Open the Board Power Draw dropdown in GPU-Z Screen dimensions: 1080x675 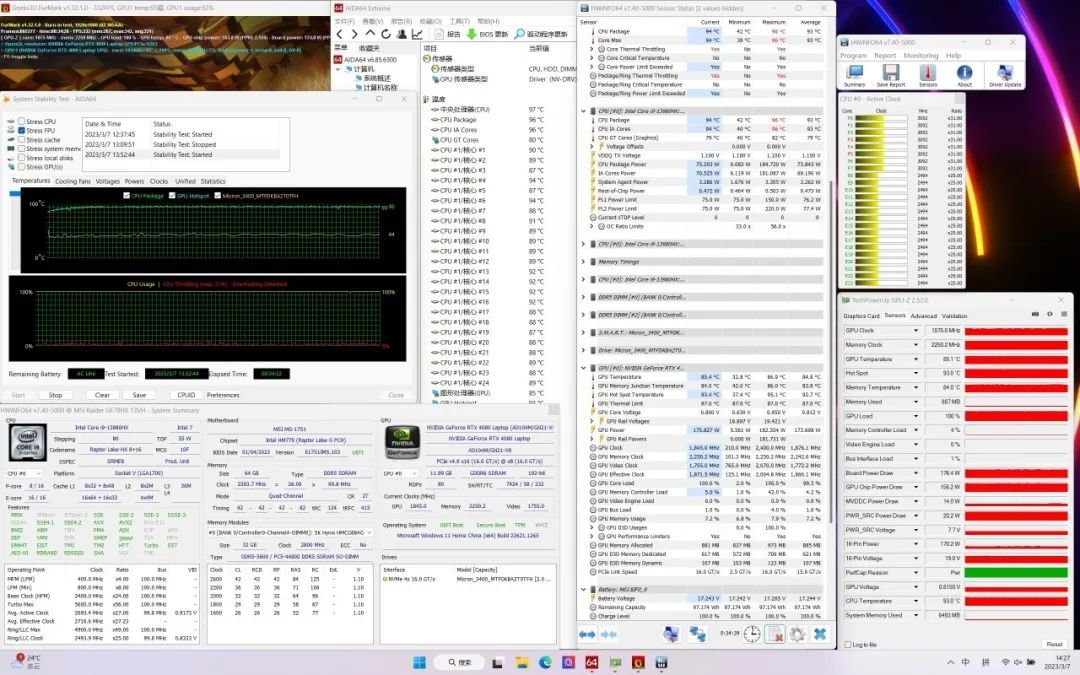(x=915, y=473)
